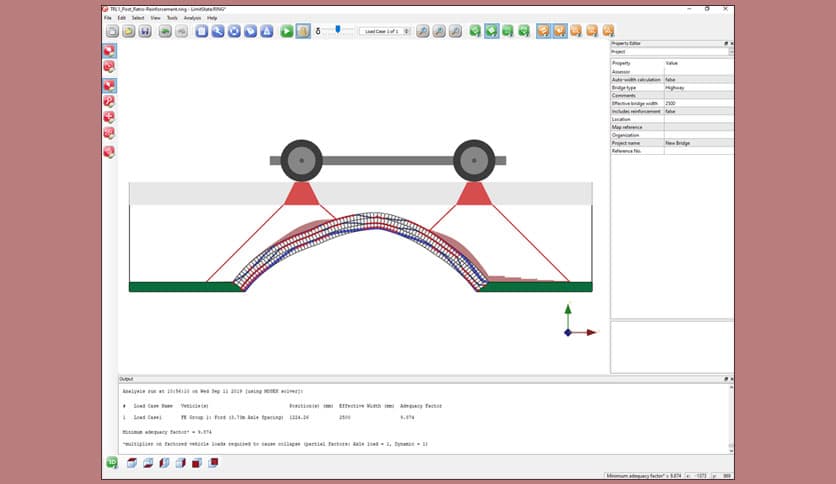Viewport: 836px width, 484px height.
Task: Open the Analysis menu
Action: [192, 18]
